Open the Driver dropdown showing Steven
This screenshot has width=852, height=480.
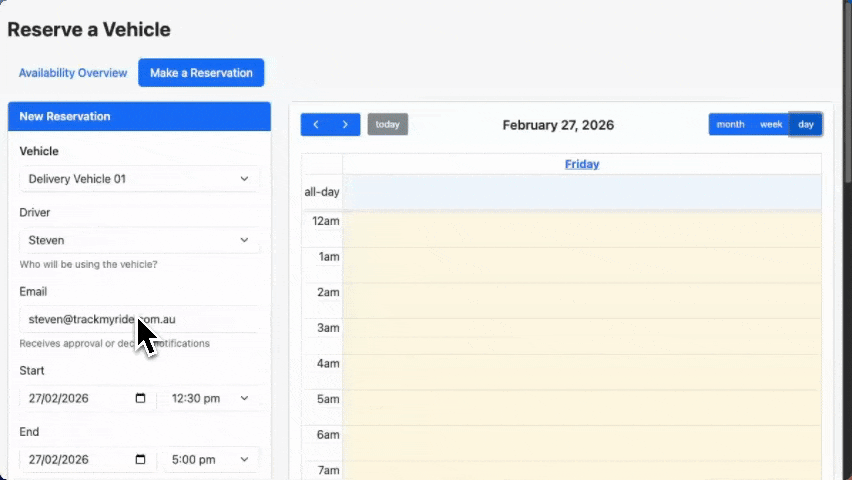click(139, 240)
